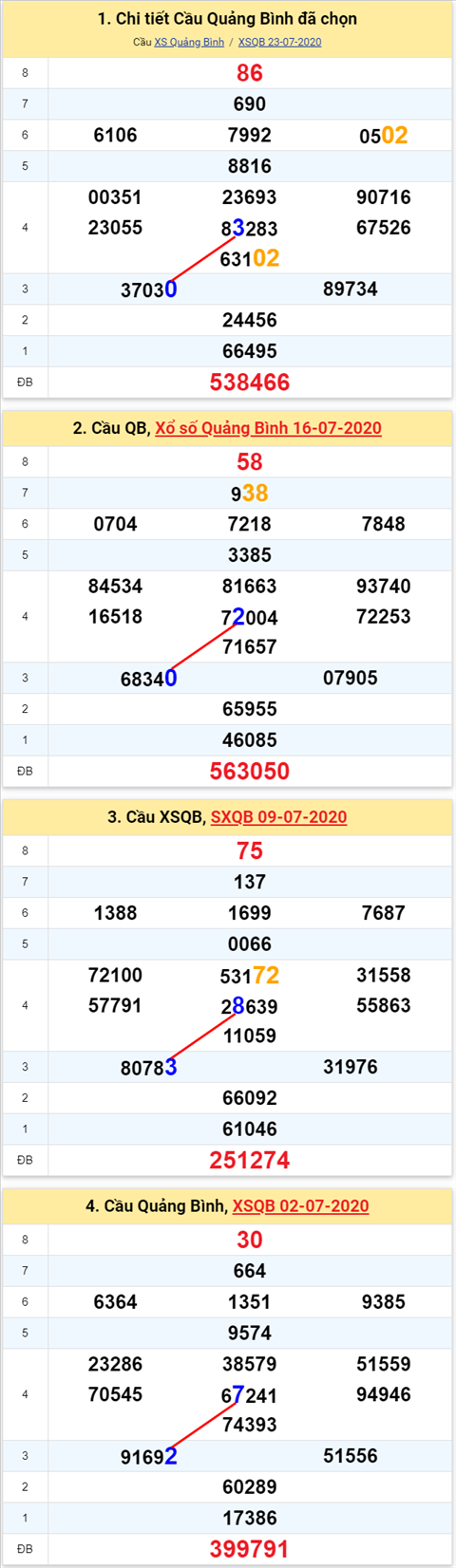Click red prize 8 number 75

click(250, 851)
